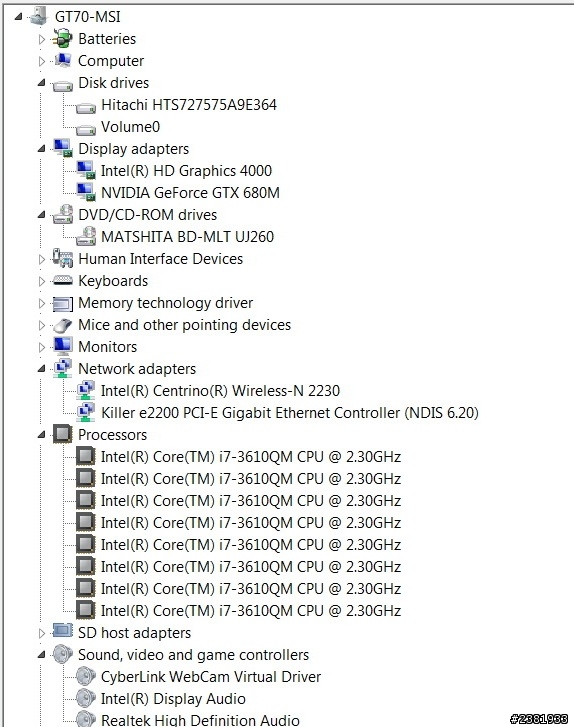The height and width of the screenshot is (727, 574).
Task: Select 'Intel(R) Centrino(R) Wireless-N 2230' text
Action: click(x=220, y=390)
